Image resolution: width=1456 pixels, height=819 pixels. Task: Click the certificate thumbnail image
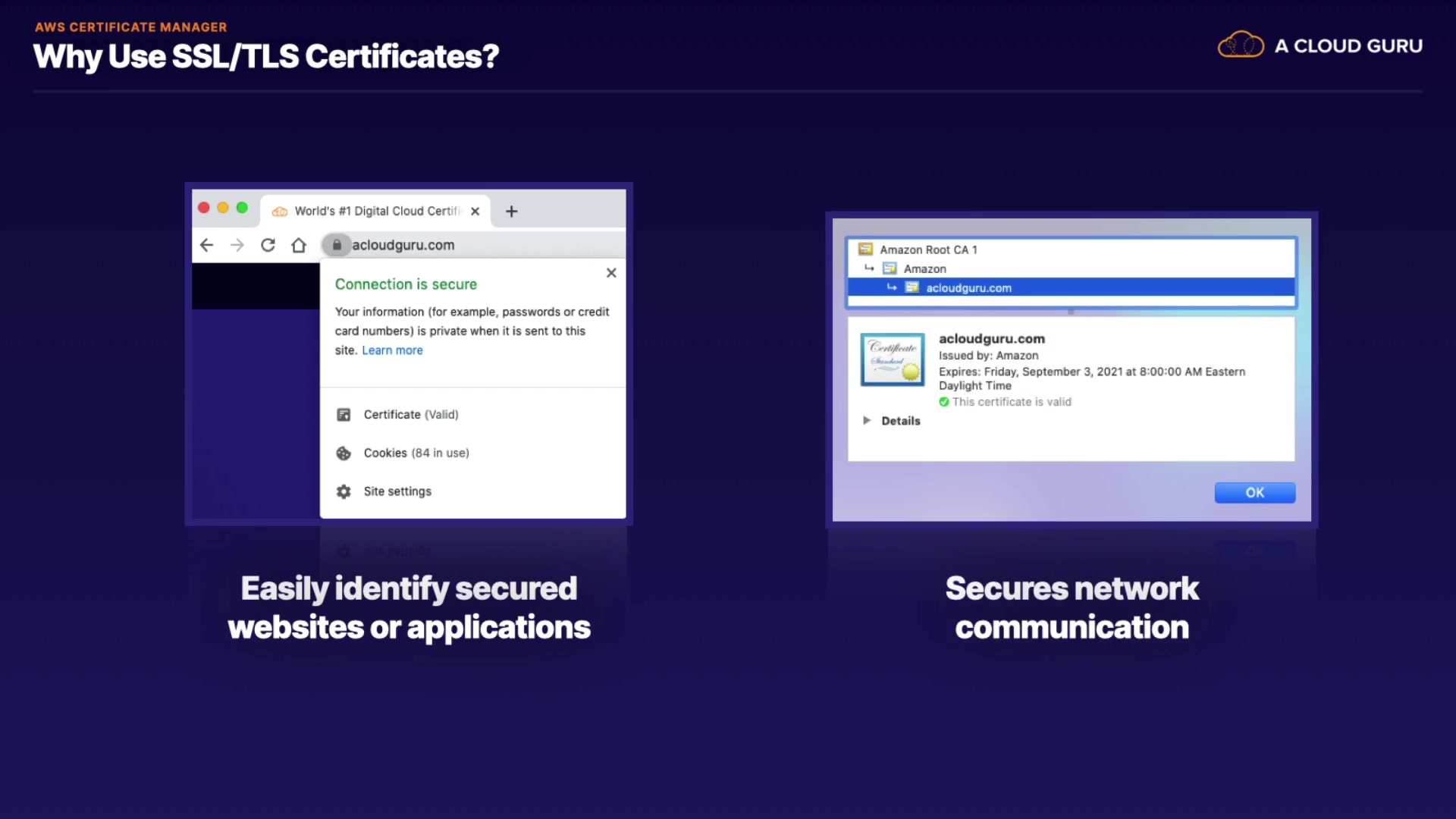tap(893, 359)
